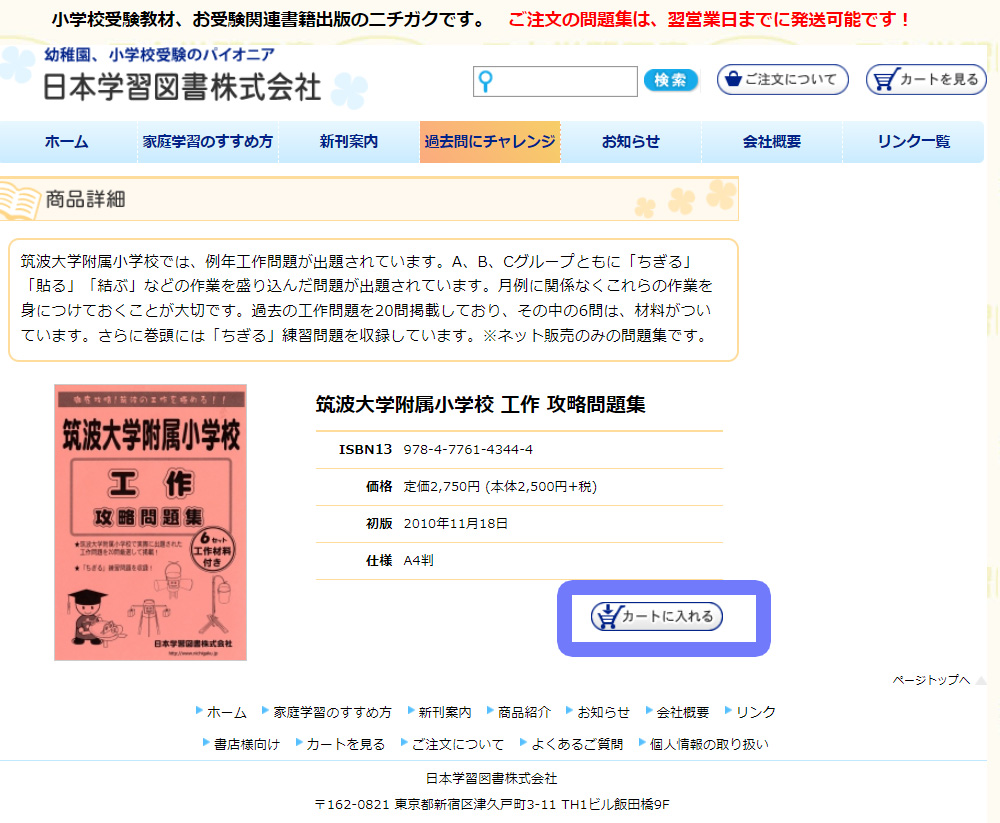Image resolution: width=1000 pixels, height=823 pixels.
Task: Open 会社概要 in the navigation bar
Action: pyautogui.click(x=772, y=142)
